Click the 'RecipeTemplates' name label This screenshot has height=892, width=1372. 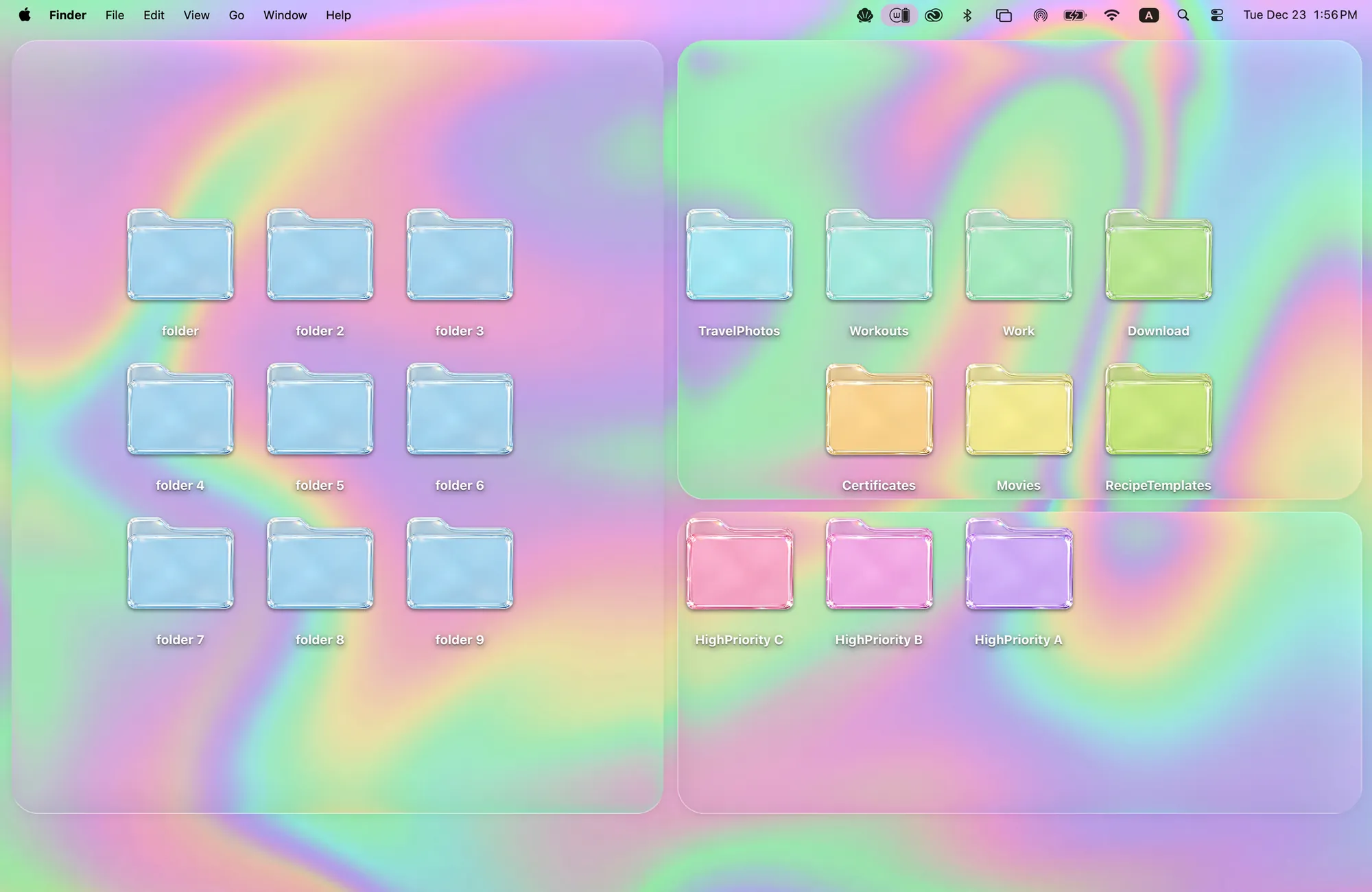click(x=1158, y=485)
